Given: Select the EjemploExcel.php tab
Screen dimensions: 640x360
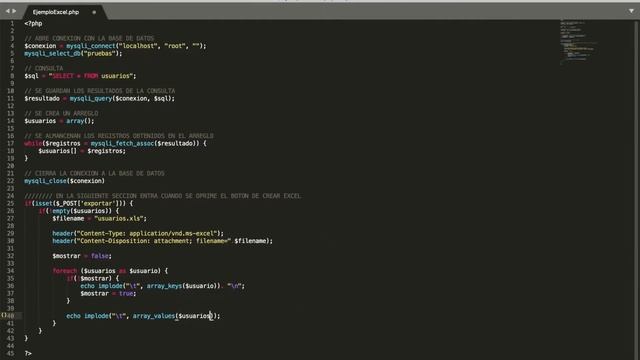Looking at the screenshot, I should (x=56, y=12).
